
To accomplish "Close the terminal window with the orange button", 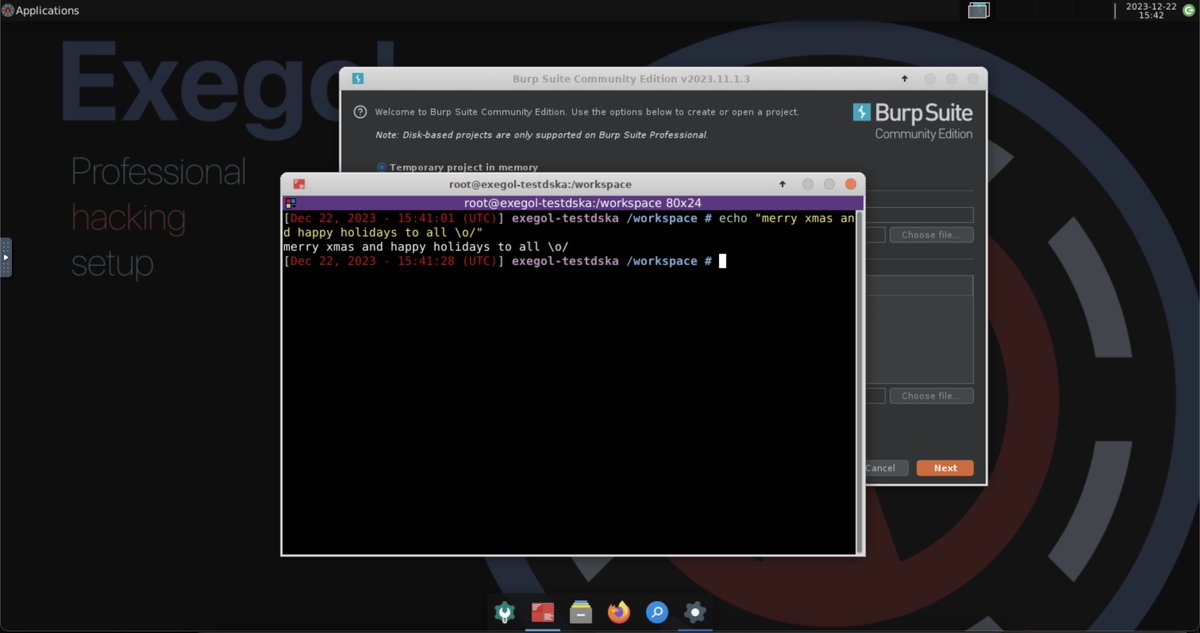I will (851, 184).
